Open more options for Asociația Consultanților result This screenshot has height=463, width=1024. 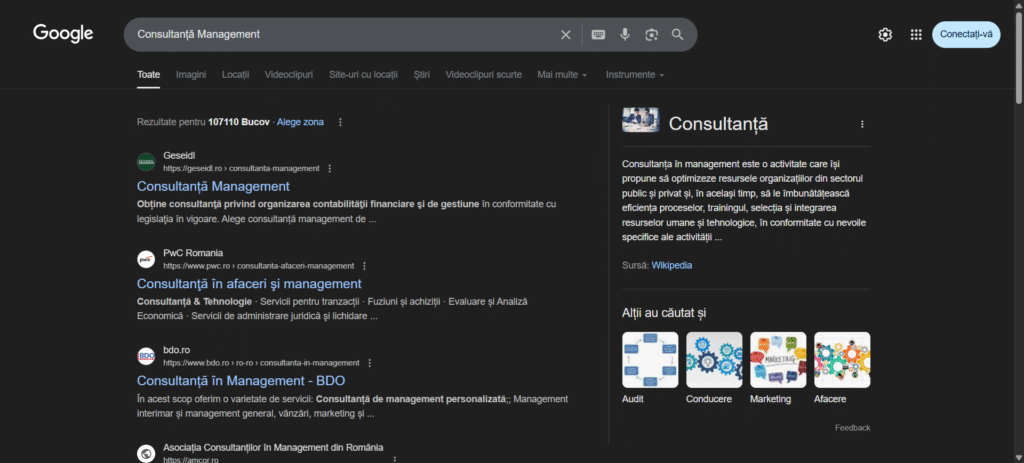pos(394,460)
